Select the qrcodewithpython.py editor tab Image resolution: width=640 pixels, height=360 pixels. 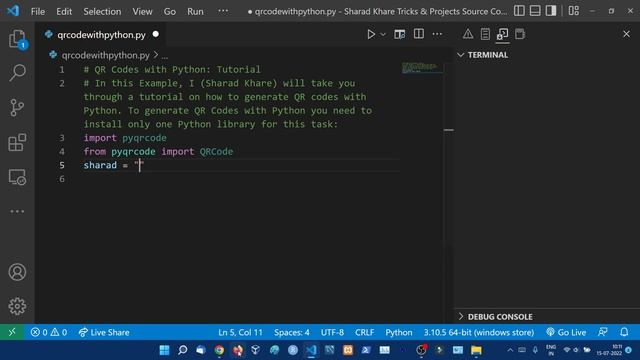coord(101,35)
